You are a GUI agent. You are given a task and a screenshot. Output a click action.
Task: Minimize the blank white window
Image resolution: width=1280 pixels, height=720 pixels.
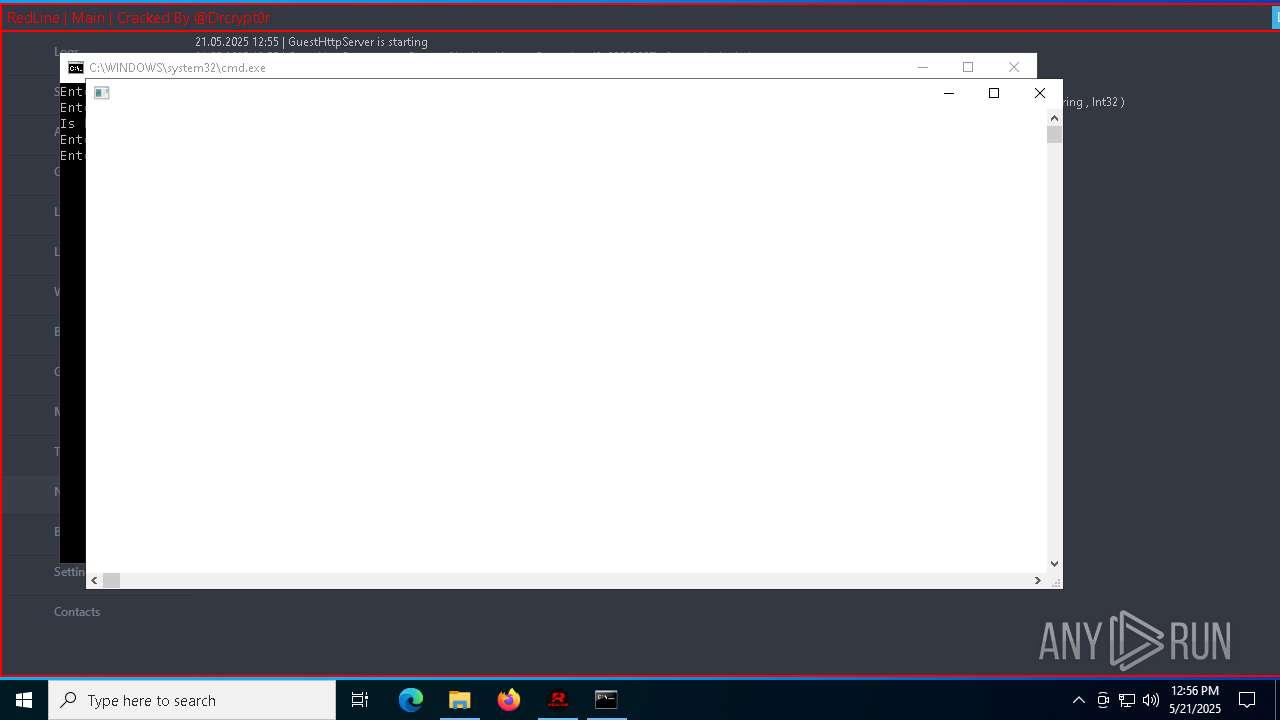pos(949,93)
